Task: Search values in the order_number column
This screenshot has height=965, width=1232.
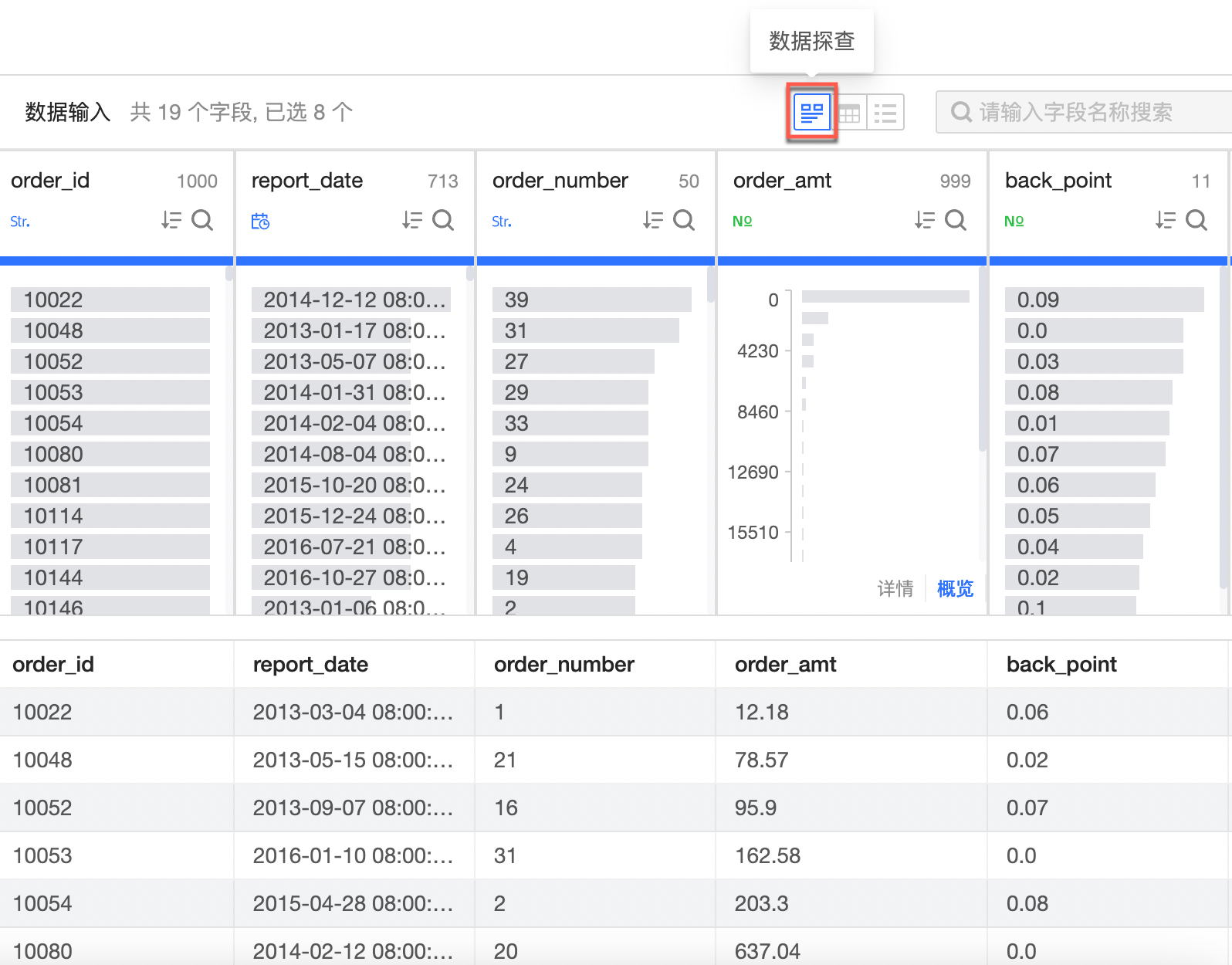Action: point(684,221)
